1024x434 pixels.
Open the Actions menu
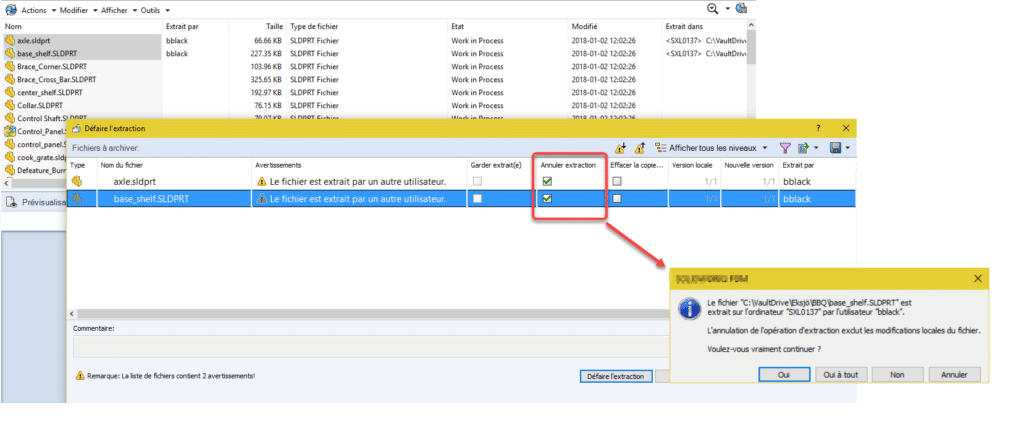click(x=38, y=10)
